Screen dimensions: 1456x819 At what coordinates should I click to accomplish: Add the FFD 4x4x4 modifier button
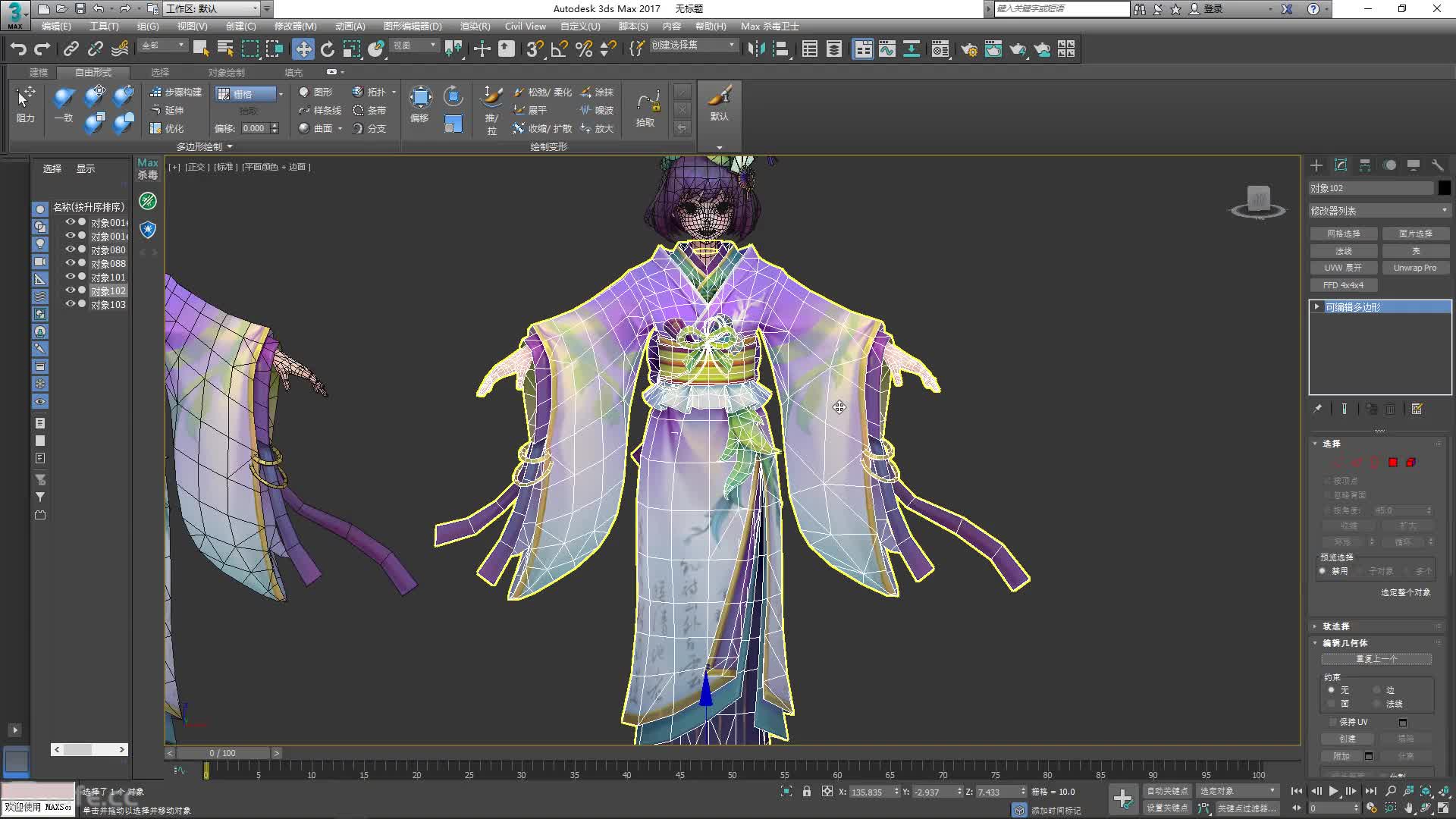(1344, 285)
